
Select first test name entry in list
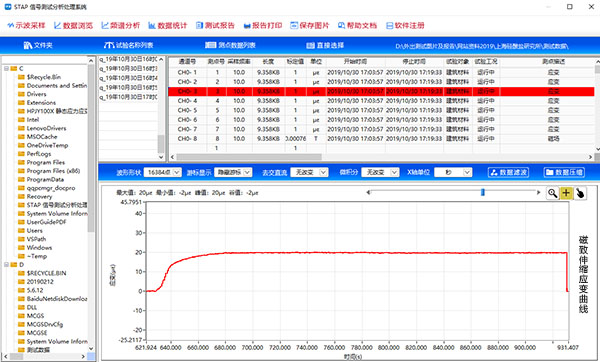click(128, 59)
